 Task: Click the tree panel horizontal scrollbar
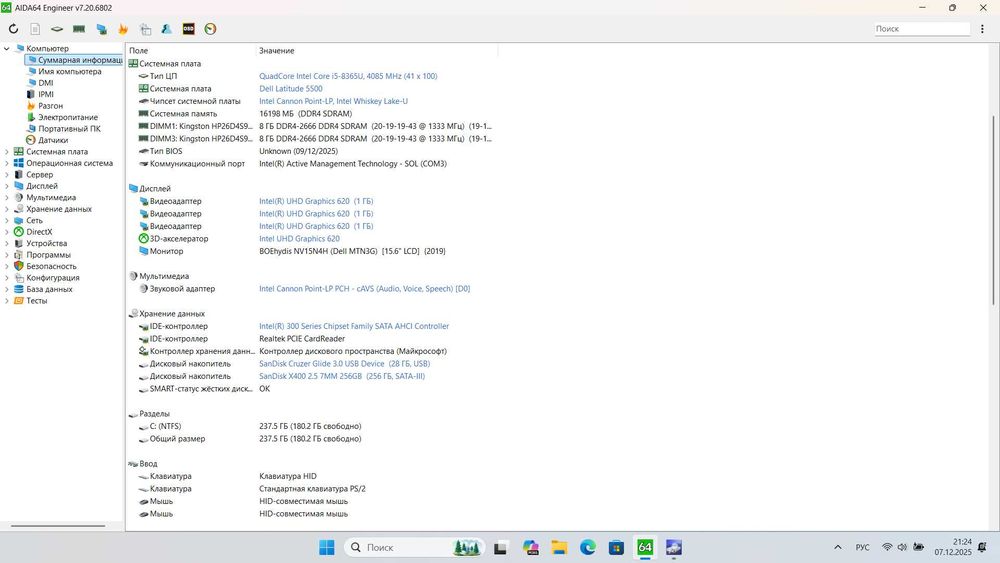[x=58, y=526]
